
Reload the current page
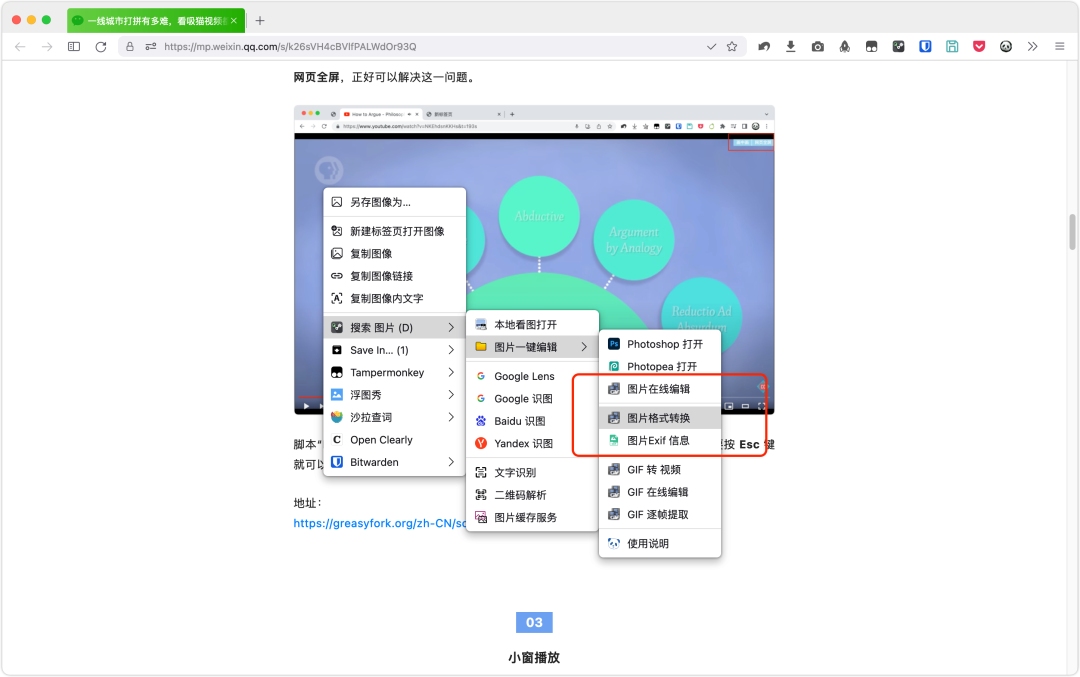tap(101, 47)
